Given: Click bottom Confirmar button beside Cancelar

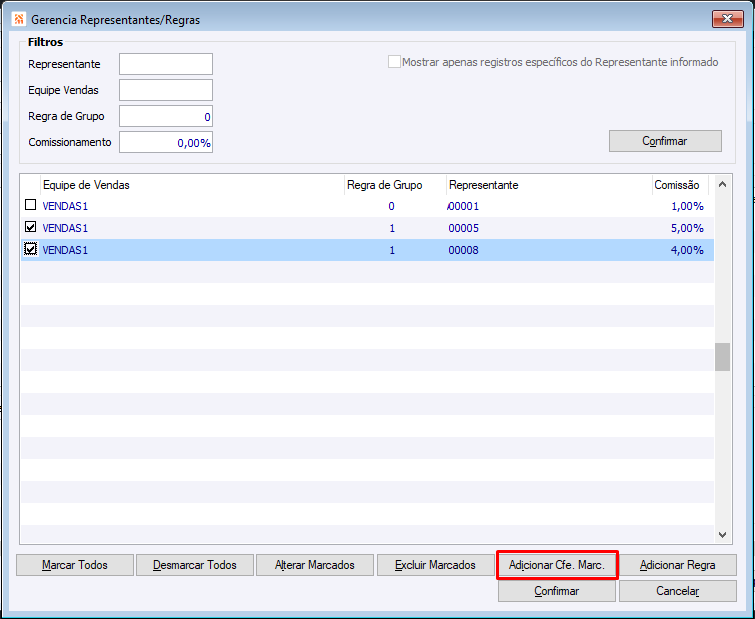Looking at the screenshot, I should (557, 591).
